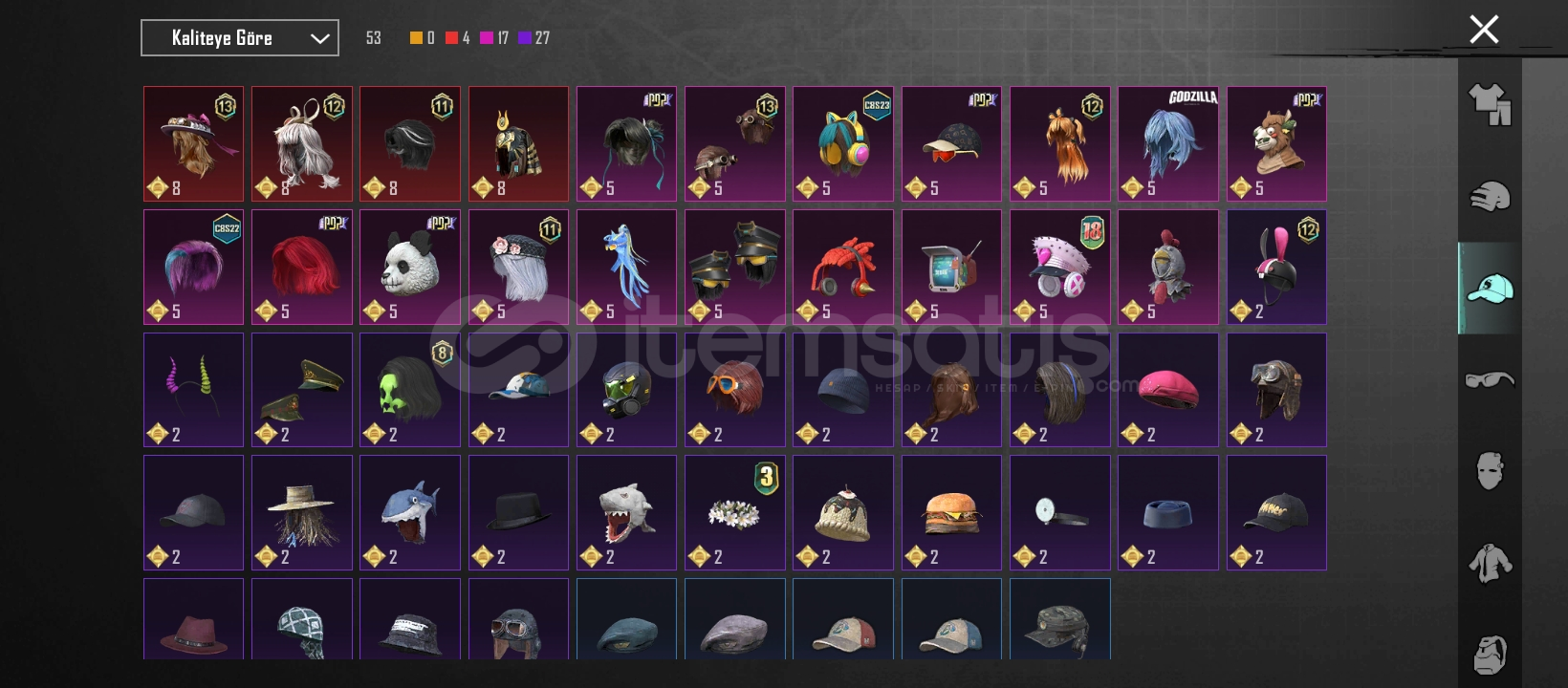
Task: Select the helmet category icon in sidebar
Action: click(x=1490, y=197)
